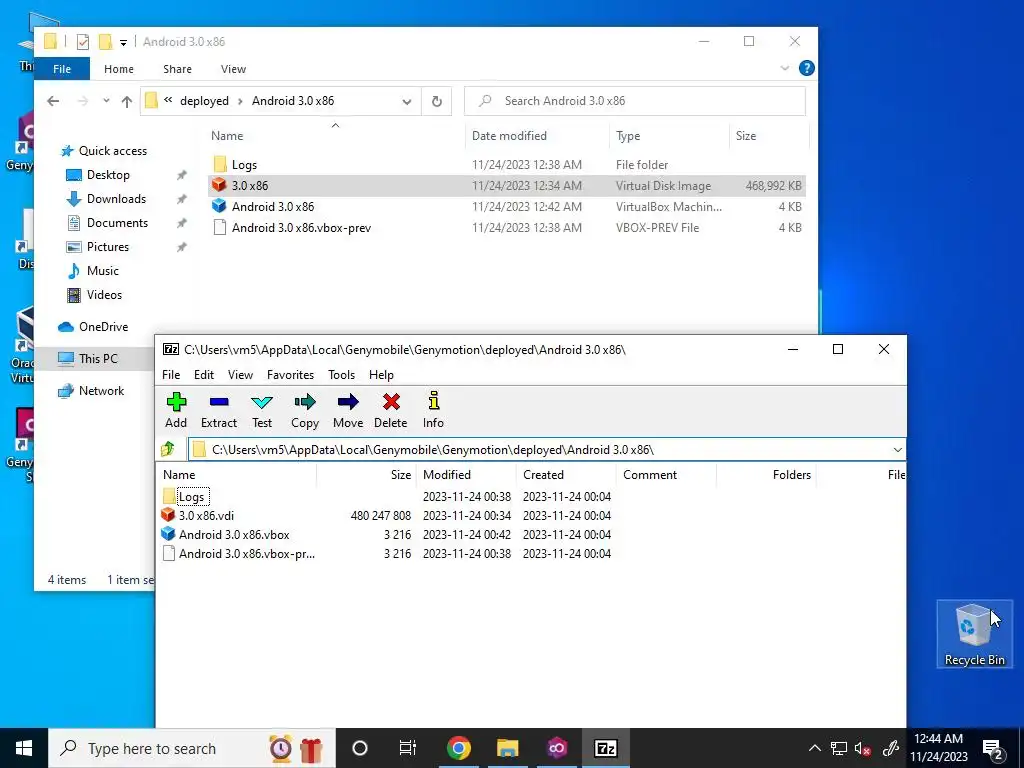Select the Recycle Bin desktop icon
This screenshot has height=768, width=1024.
pyautogui.click(x=974, y=634)
